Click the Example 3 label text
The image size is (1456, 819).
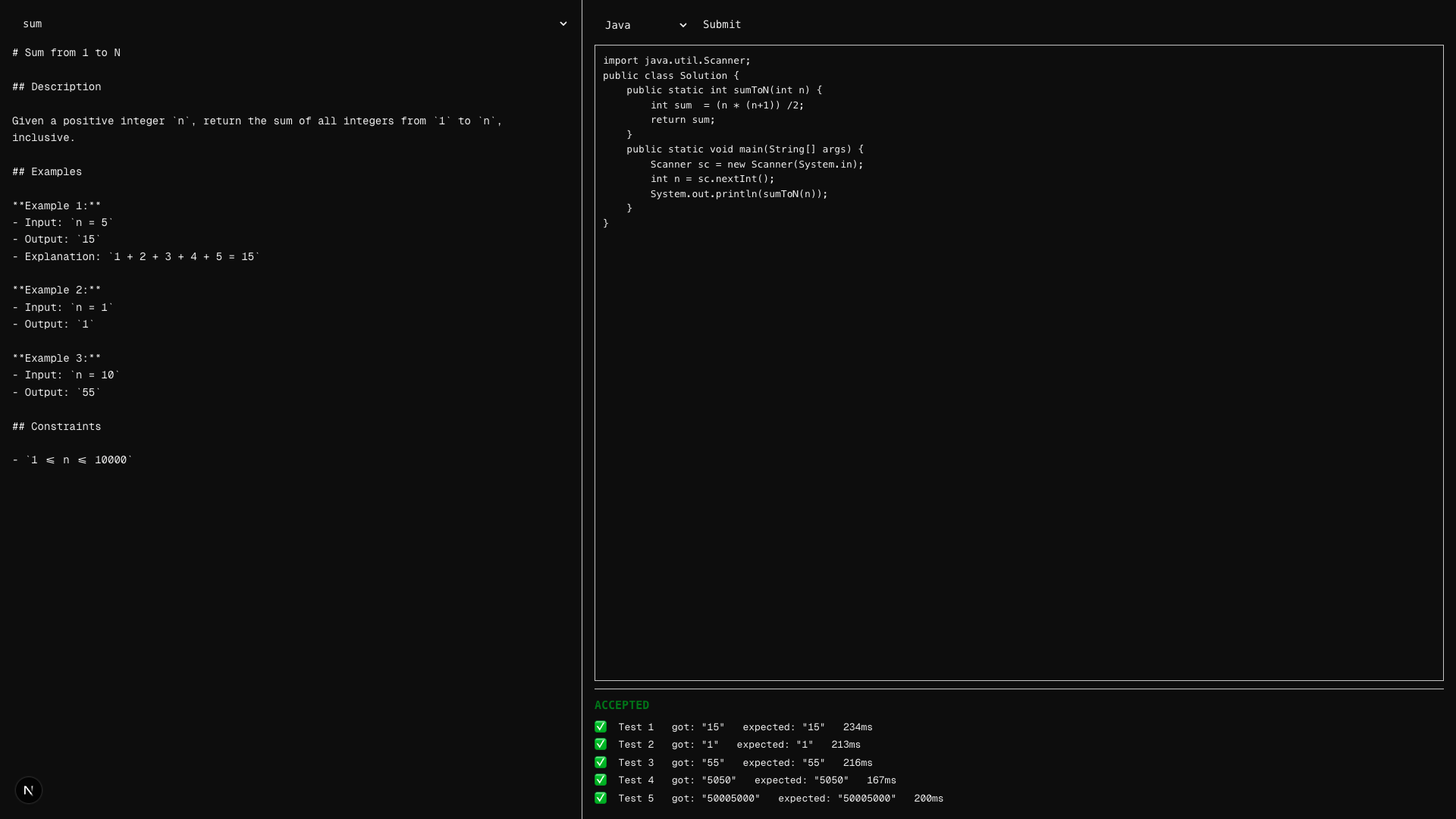pyautogui.click(x=56, y=359)
